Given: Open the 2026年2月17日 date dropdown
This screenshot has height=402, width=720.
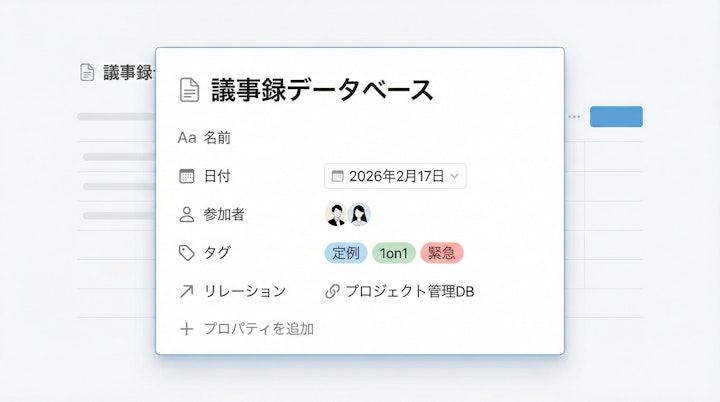Looking at the screenshot, I should point(395,176).
